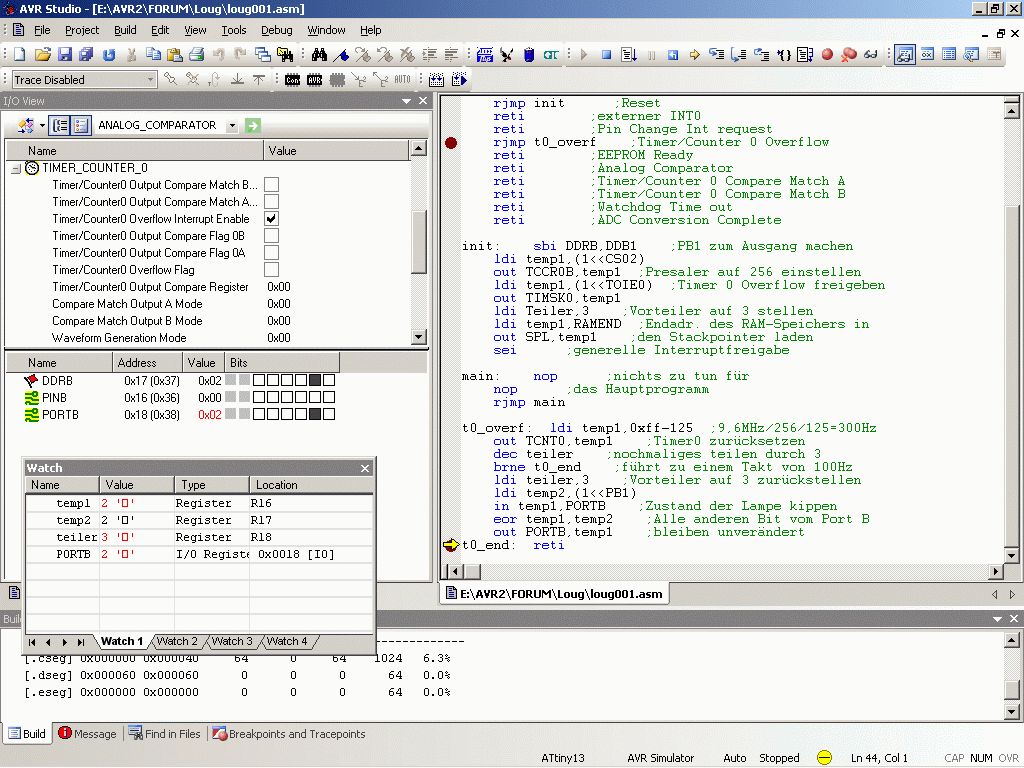This screenshot has height=768, width=1024.
Task: Click the red Toggle Breakpoint circle icon
Action: click(x=827, y=55)
